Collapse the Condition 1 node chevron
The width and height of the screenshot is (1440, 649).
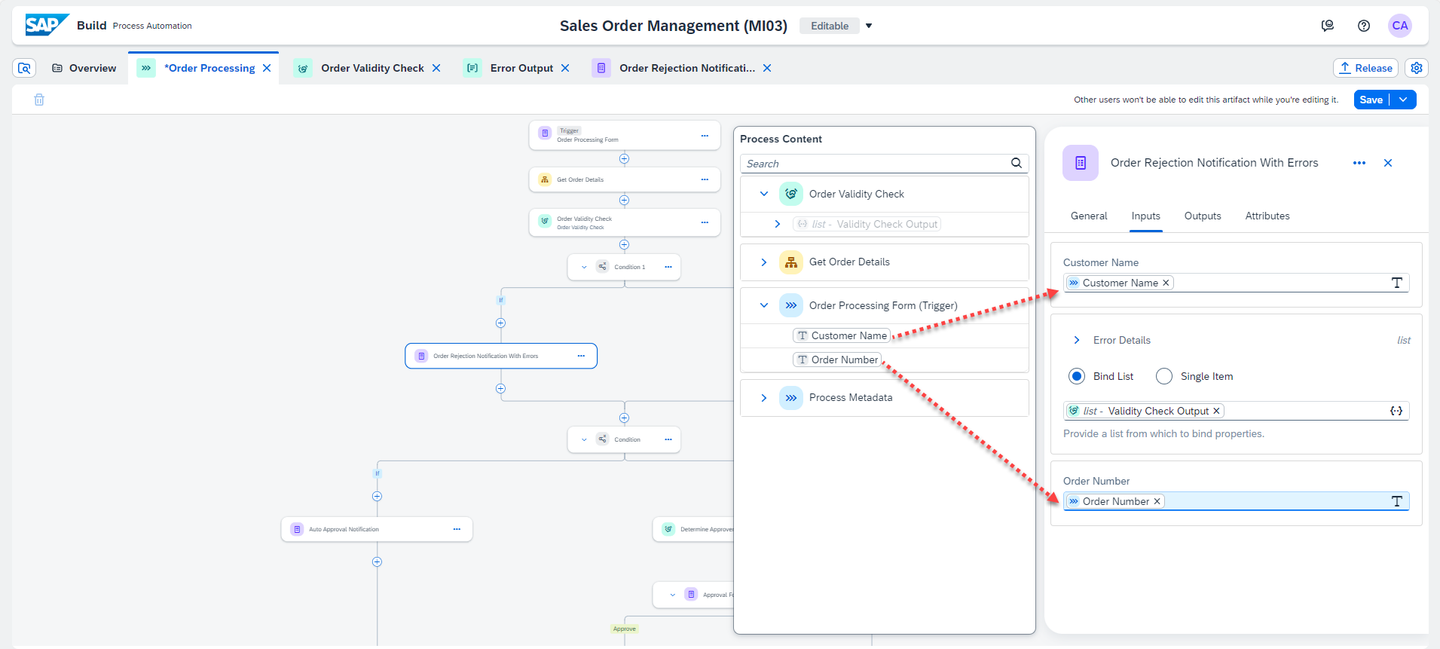584,267
